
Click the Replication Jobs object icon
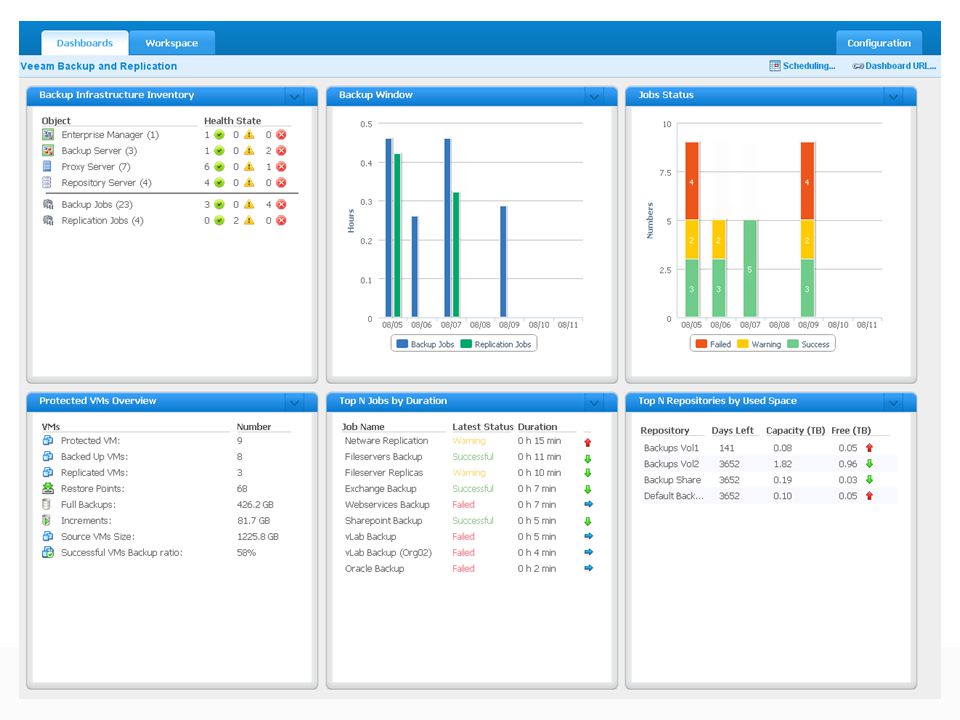[x=48, y=220]
